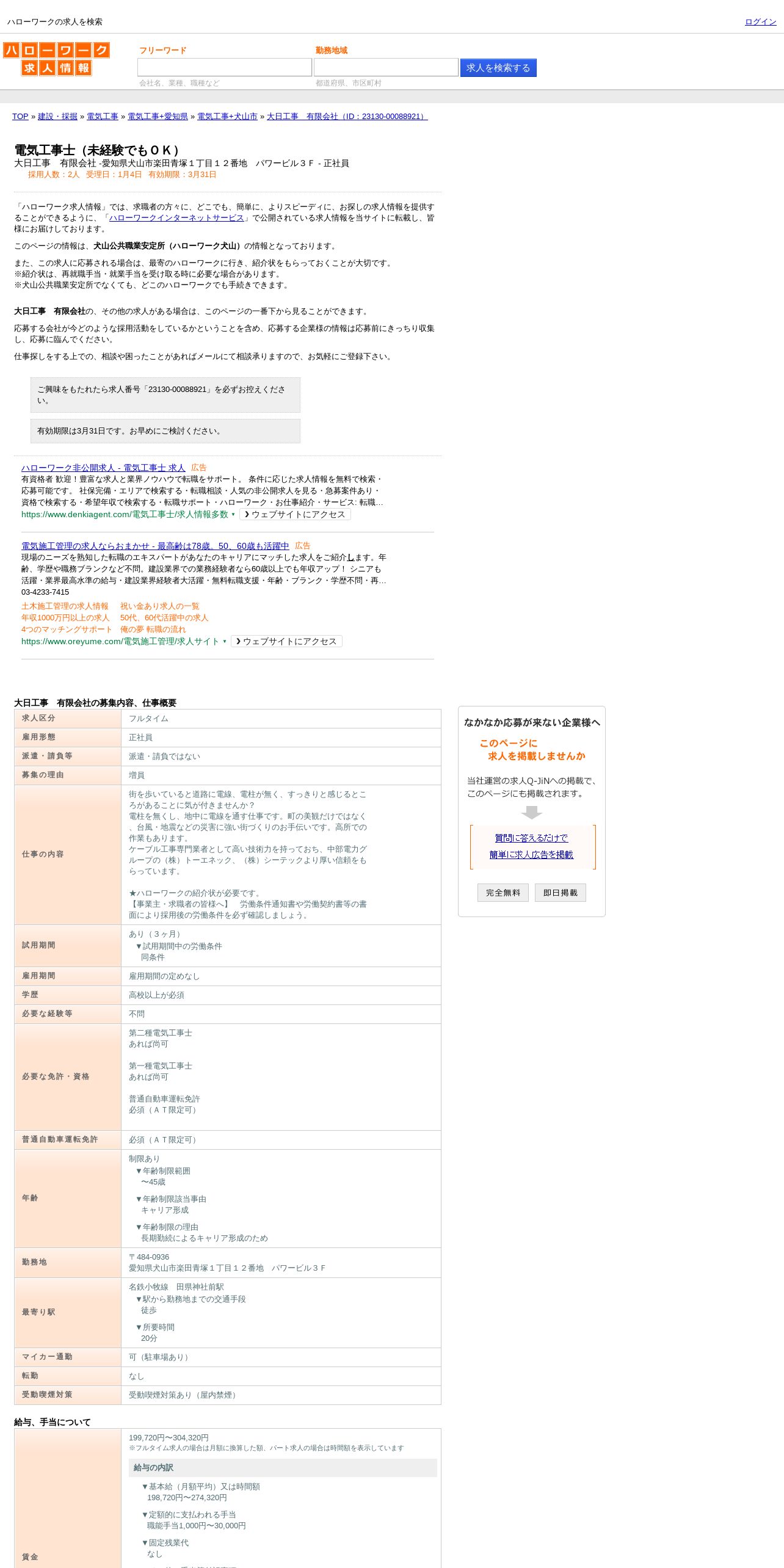Click the 受動喫煙対策あり(屋内禁煙) value
Screen dimensions: 784x1568
tap(184, 1396)
